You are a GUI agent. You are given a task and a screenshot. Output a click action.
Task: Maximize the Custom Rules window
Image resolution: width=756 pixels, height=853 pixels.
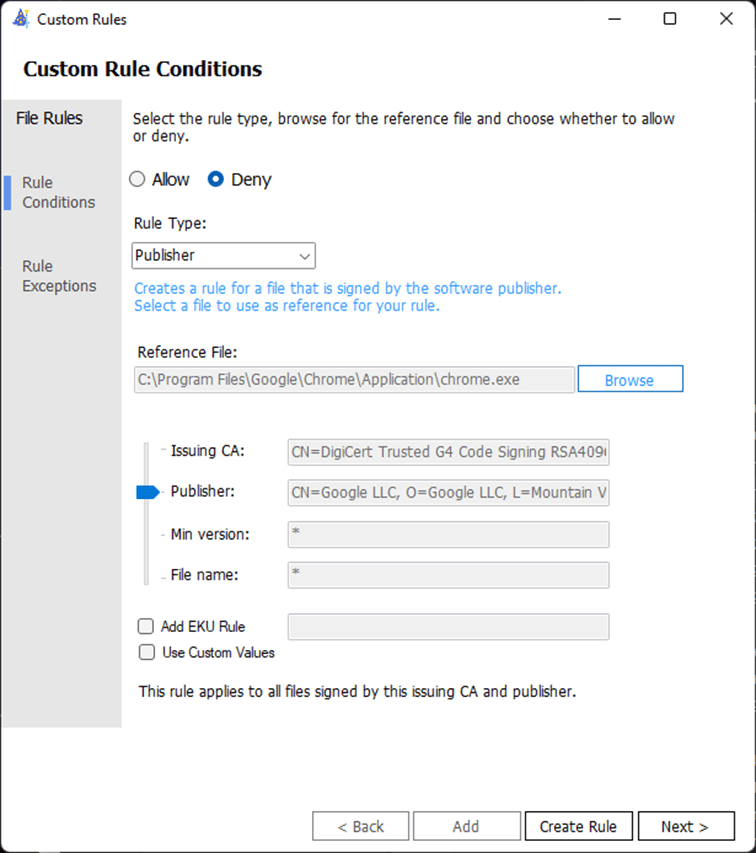[670, 19]
